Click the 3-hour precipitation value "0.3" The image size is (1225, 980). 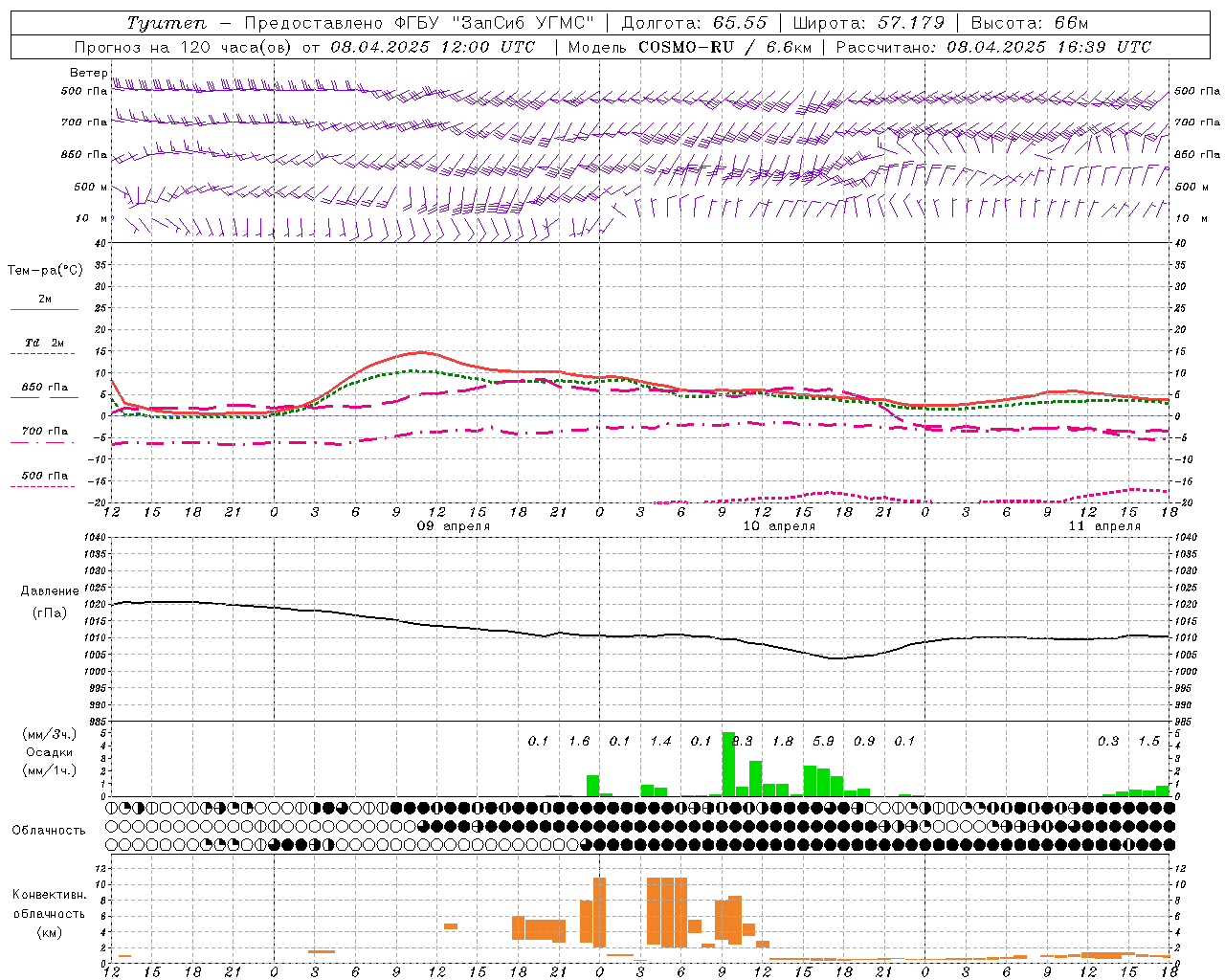[x=1108, y=742]
